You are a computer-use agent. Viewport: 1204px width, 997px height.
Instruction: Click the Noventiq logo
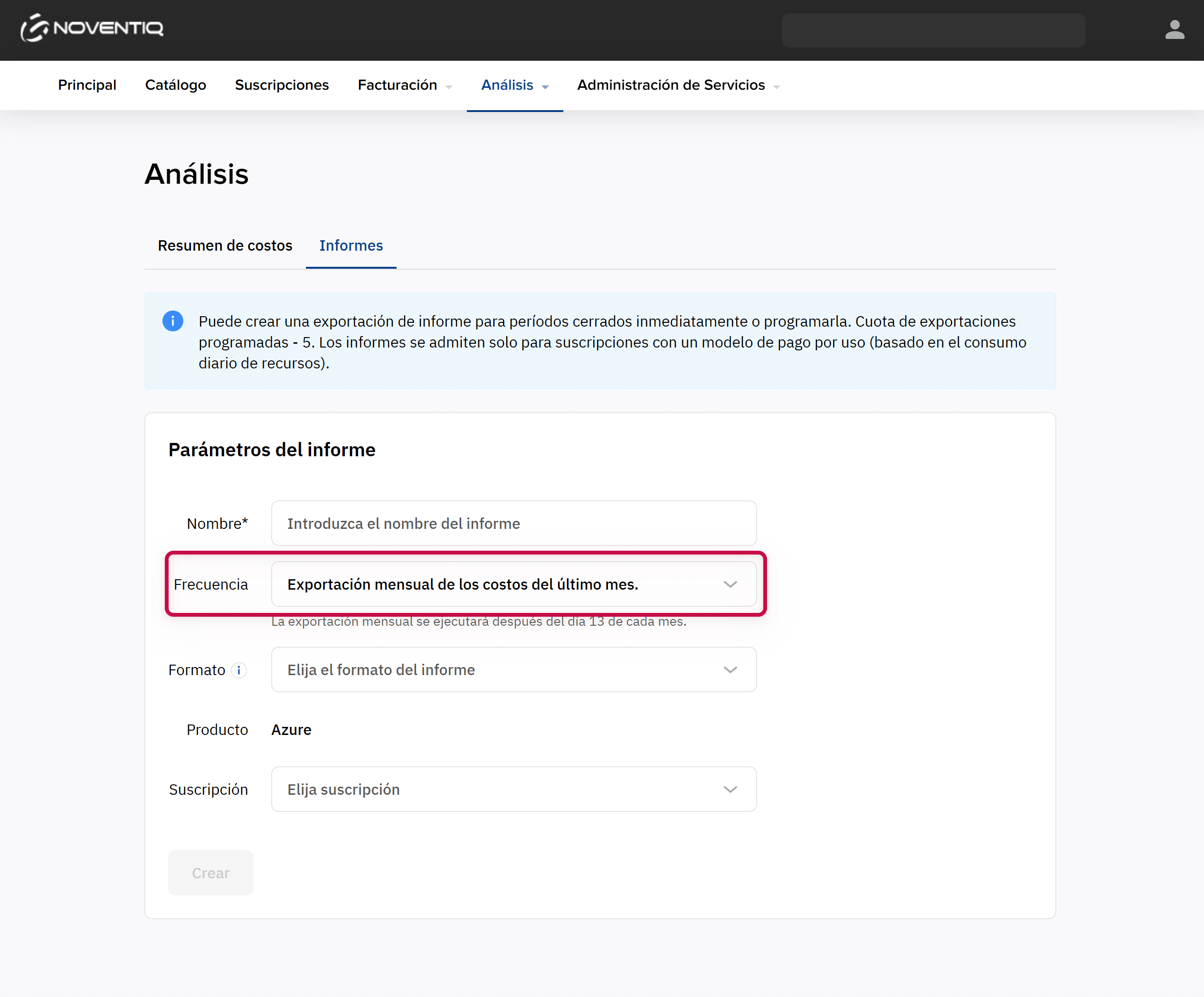click(x=92, y=28)
